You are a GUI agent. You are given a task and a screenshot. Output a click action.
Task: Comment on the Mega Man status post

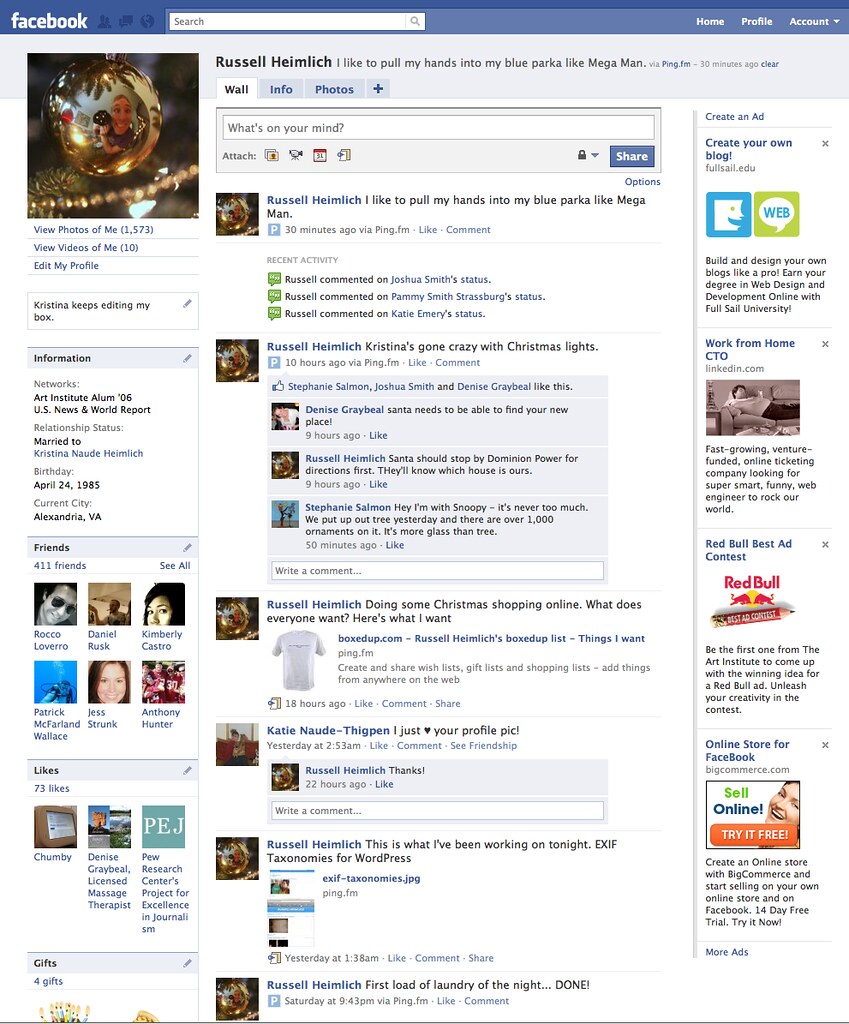468,230
